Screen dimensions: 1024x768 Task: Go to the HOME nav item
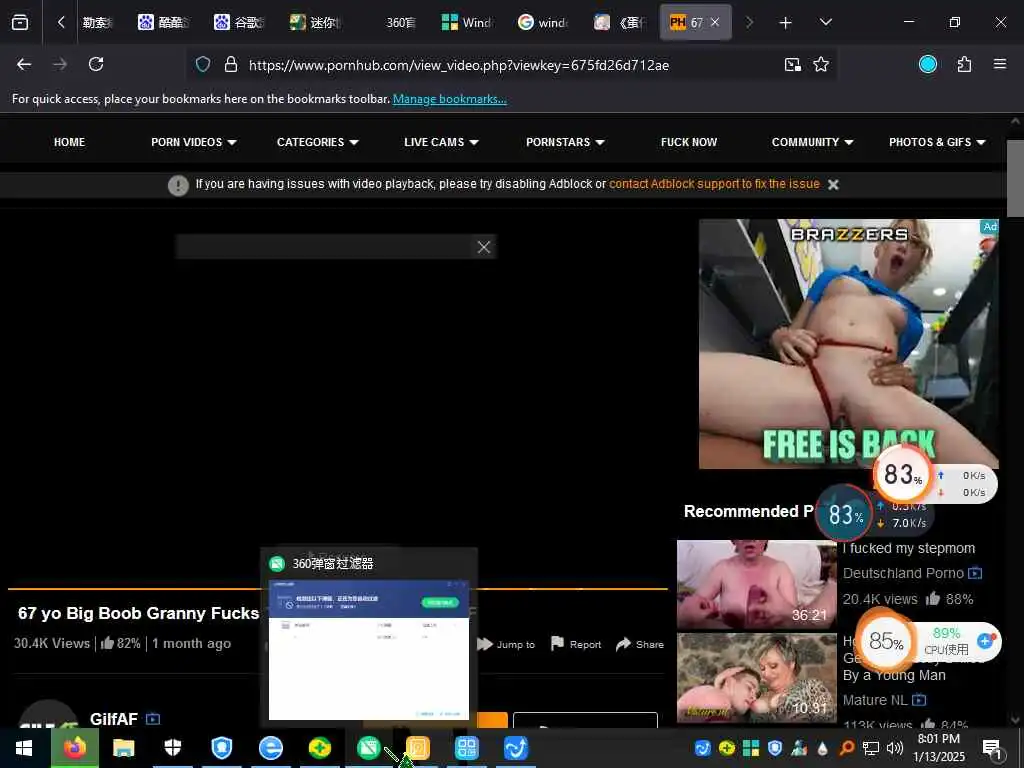tap(69, 142)
